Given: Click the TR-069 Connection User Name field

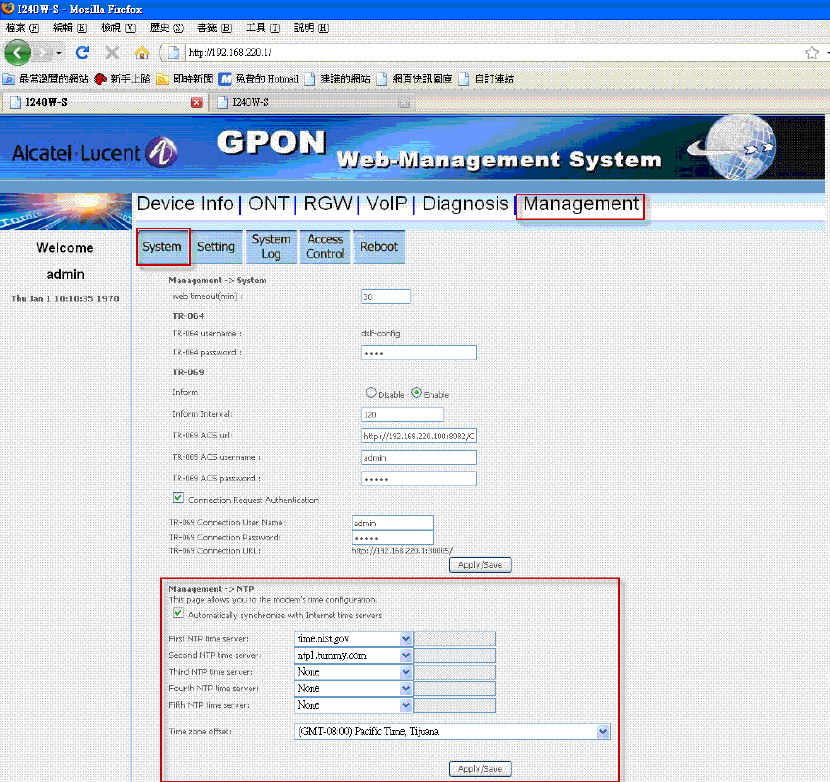Looking at the screenshot, I should click(393, 523).
